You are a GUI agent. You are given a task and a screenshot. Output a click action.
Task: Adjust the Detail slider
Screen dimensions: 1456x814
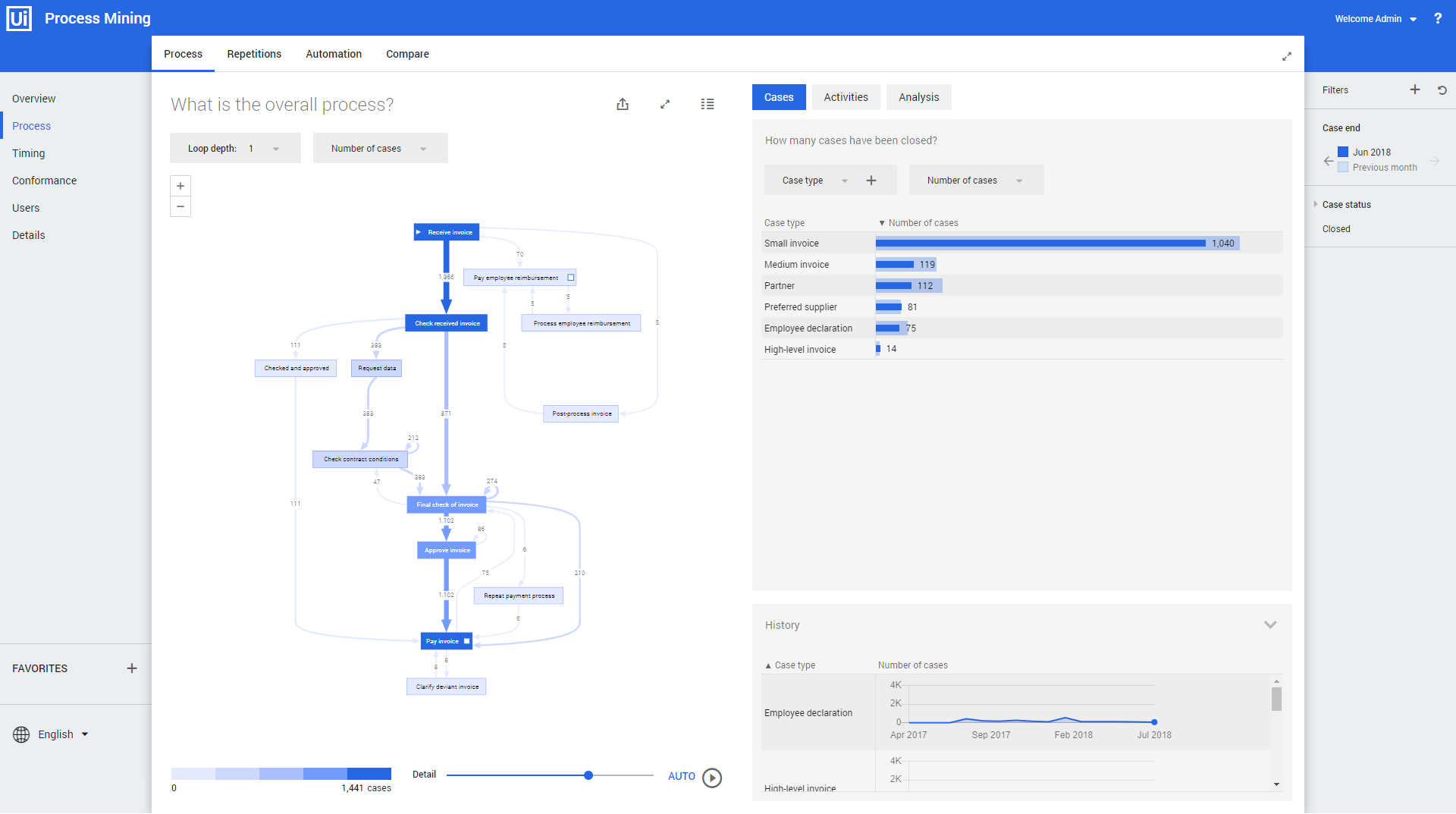pos(588,775)
